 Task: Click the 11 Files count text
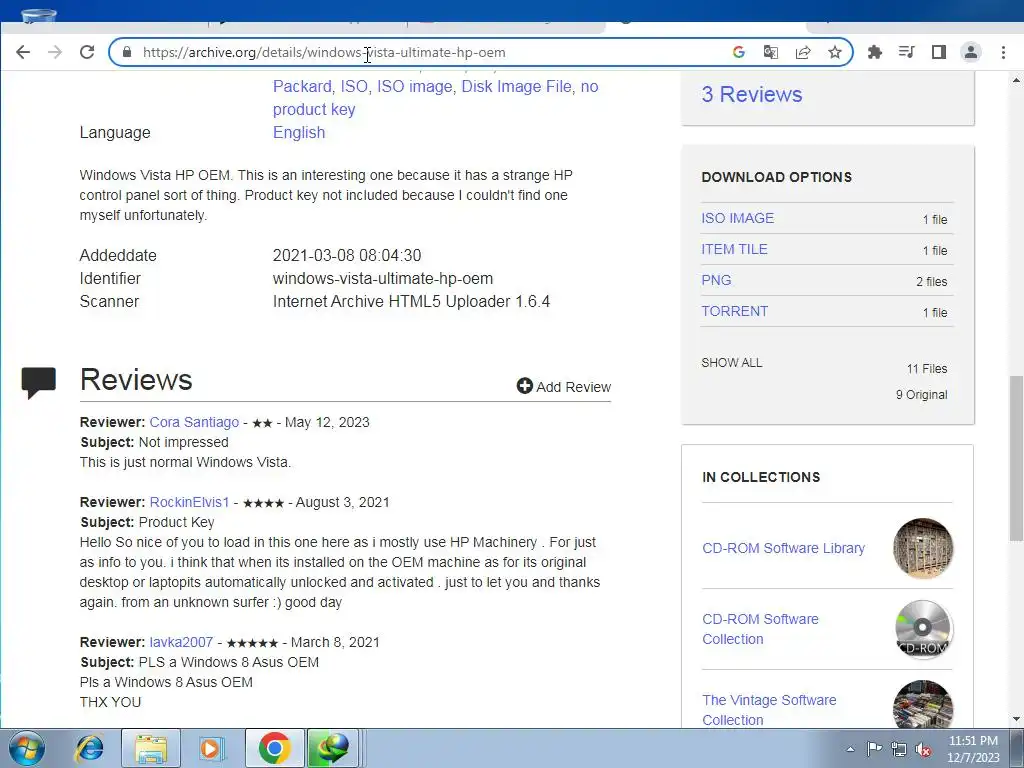(927, 369)
